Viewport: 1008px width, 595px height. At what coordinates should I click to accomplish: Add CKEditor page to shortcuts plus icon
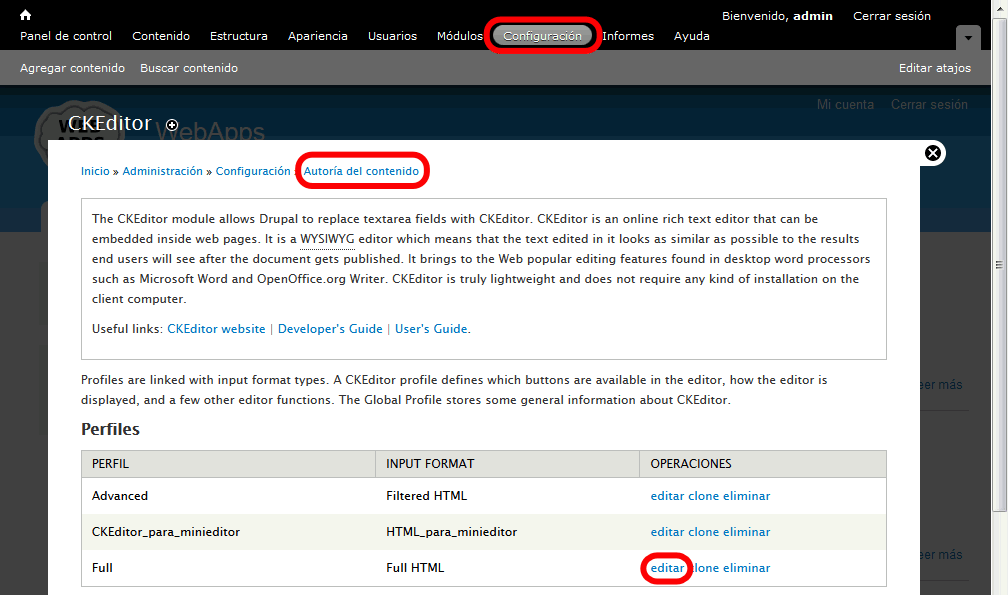point(172,125)
